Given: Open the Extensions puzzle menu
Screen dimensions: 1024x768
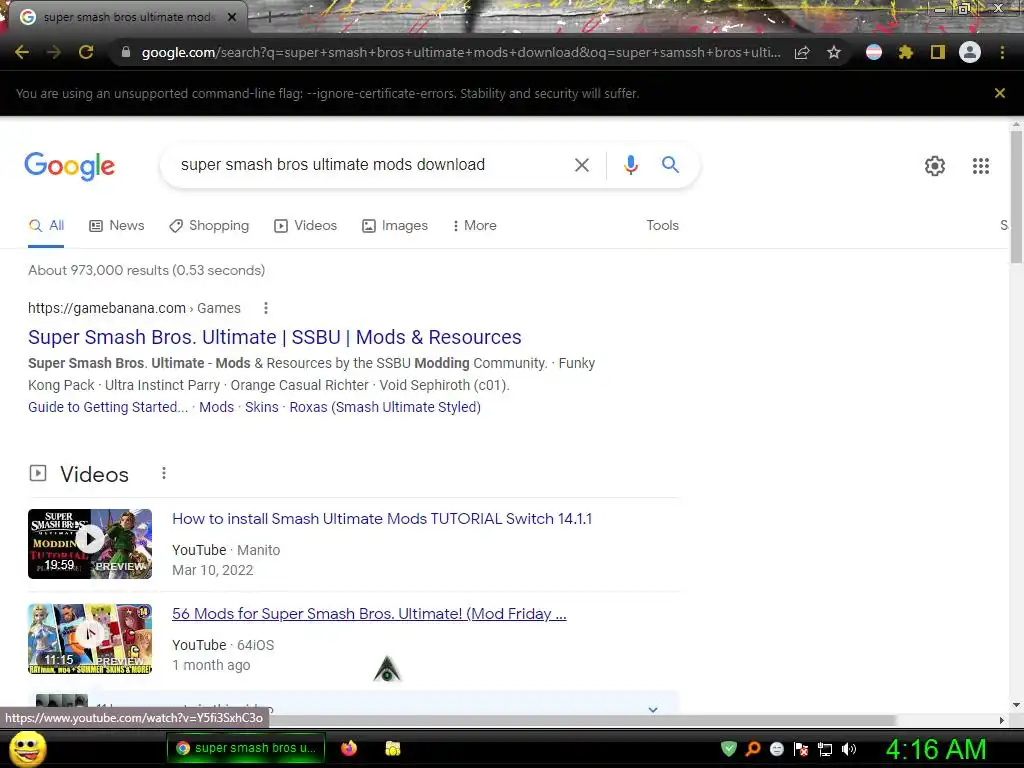Looking at the screenshot, I should point(905,52).
